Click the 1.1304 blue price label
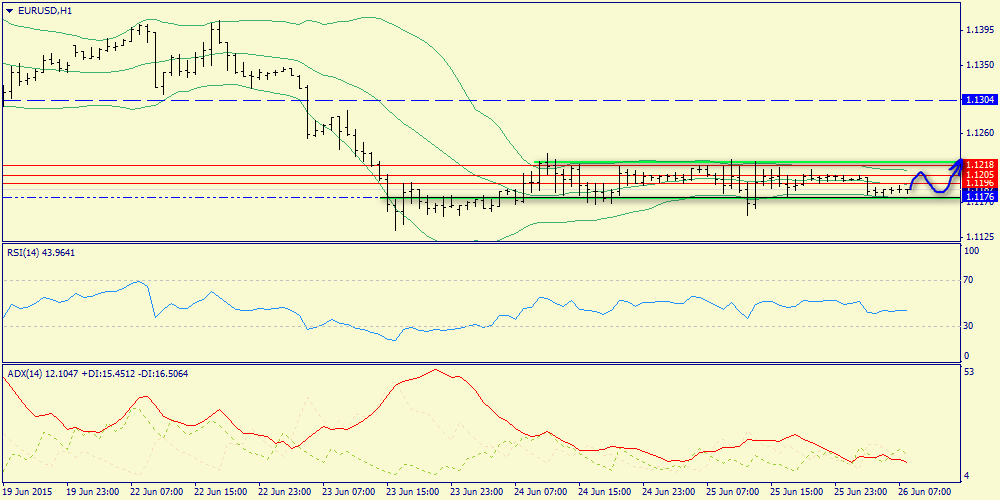Viewport: 1000px width, 500px height. point(980,101)
